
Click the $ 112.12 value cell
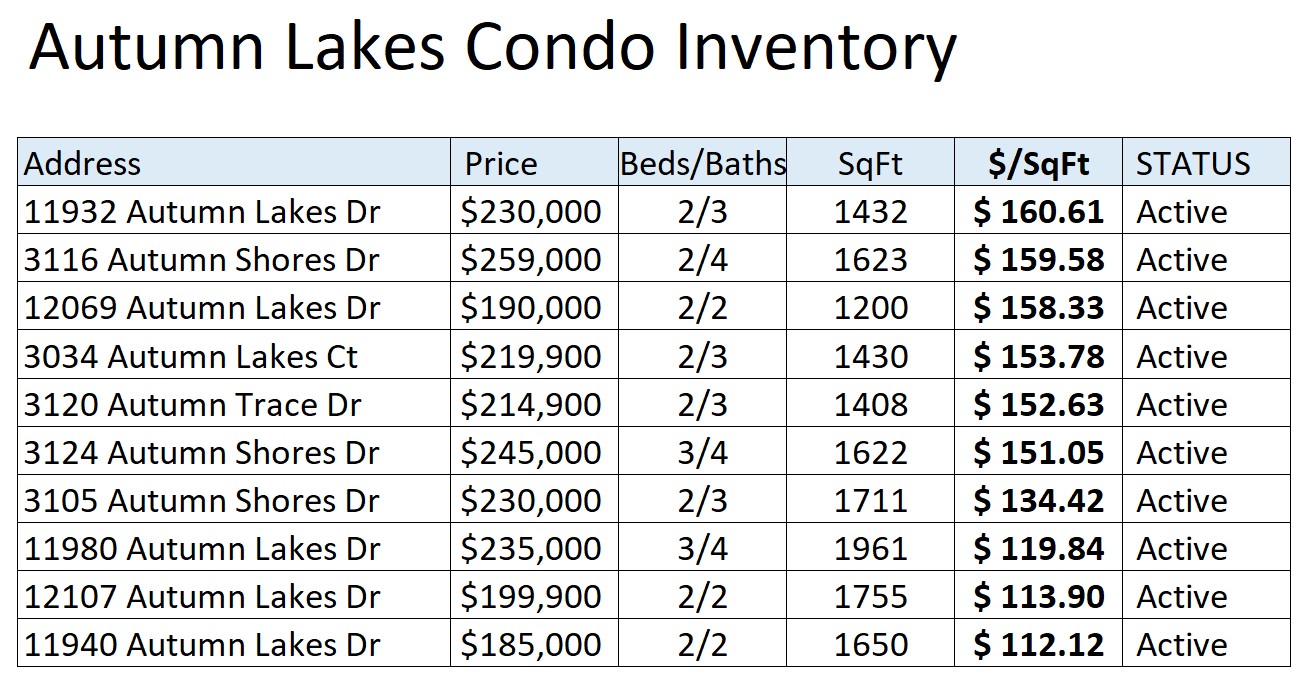click(x=1039, y=644)
